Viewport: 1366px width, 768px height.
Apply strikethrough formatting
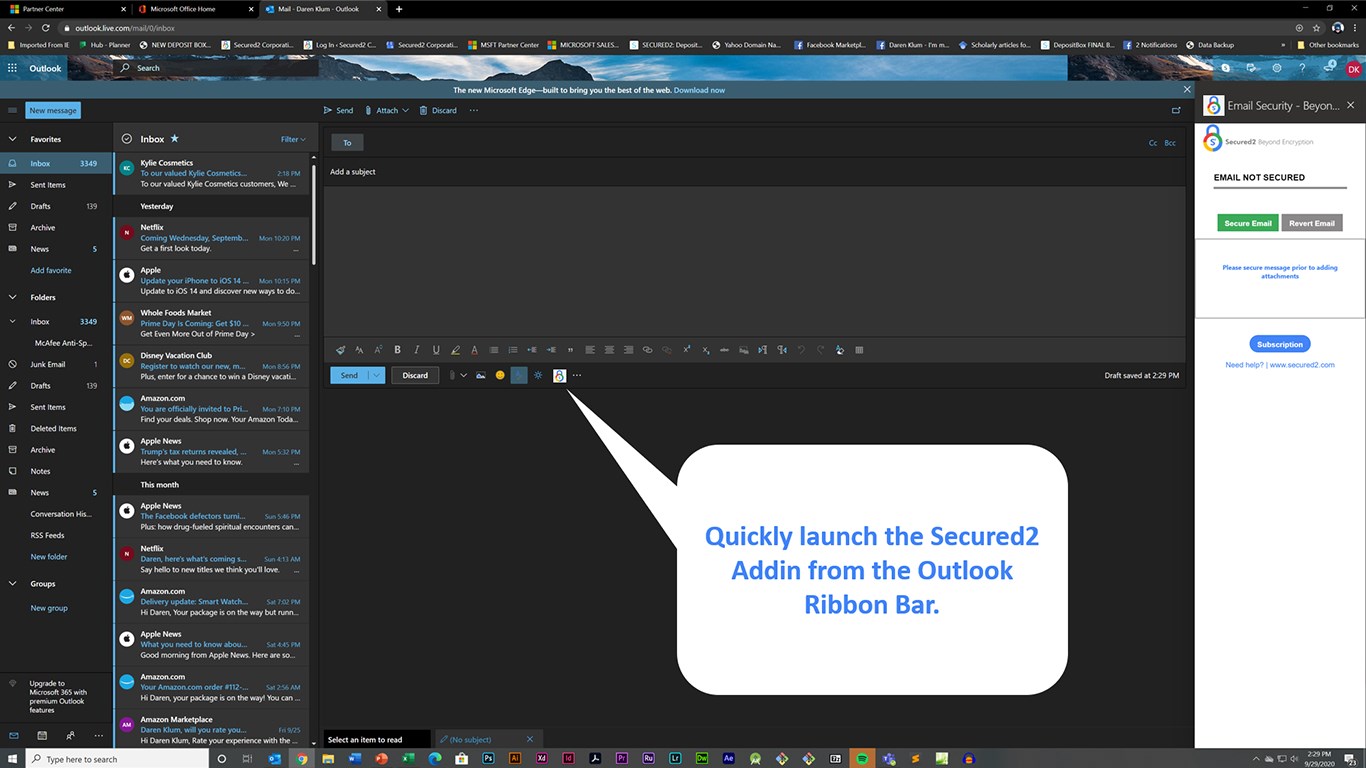(724, 350)
